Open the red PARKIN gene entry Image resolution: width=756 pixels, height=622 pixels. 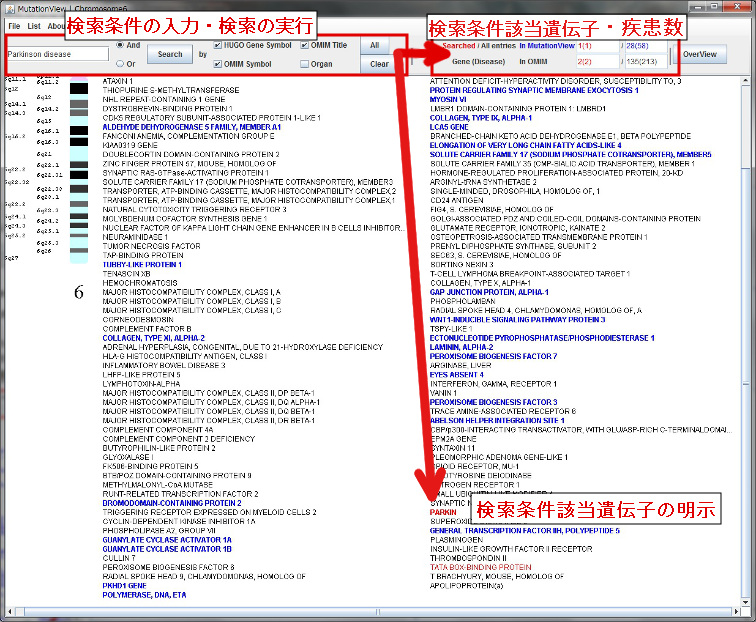click(442, 511)
